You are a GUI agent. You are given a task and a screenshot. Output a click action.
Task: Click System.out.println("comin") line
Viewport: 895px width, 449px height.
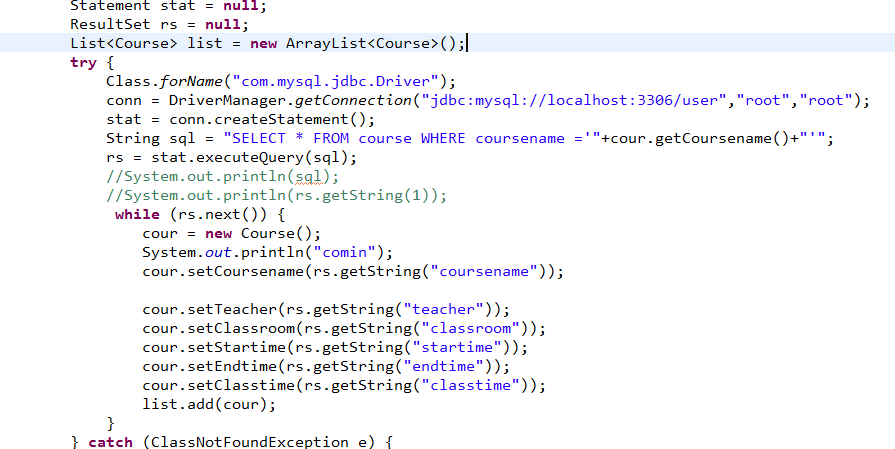coord(268,253)
